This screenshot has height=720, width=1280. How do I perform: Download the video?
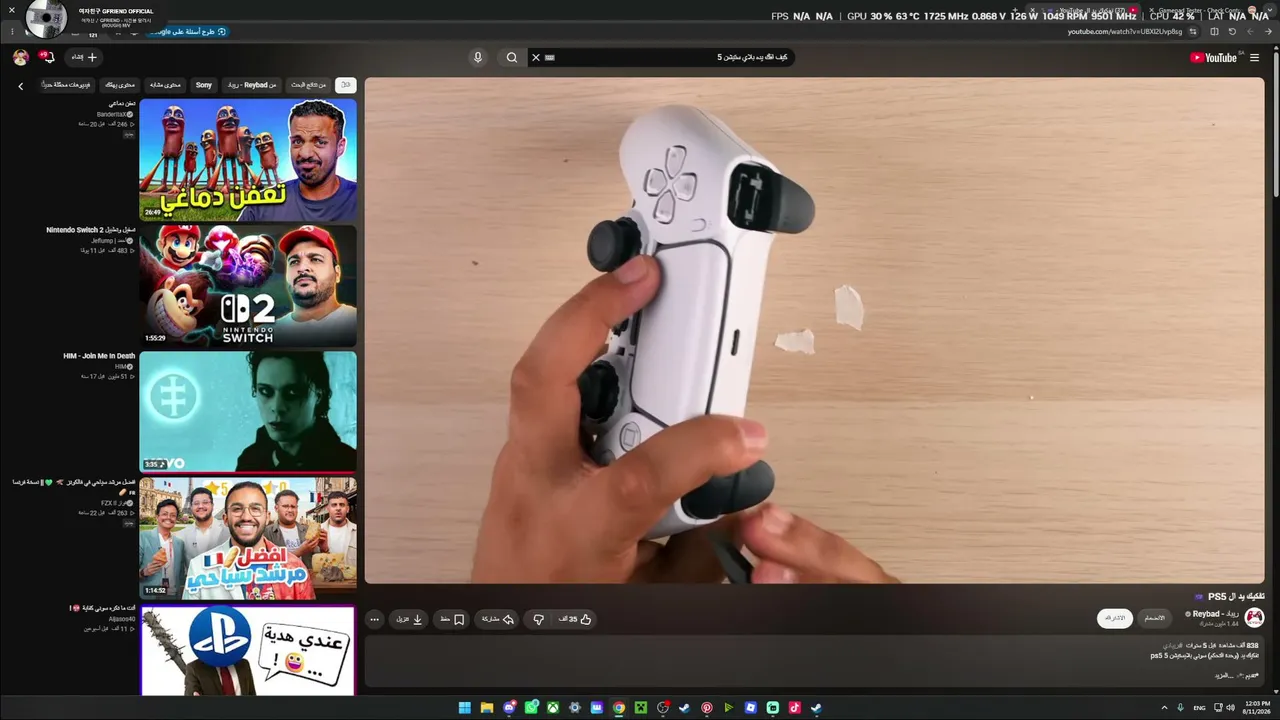click(x=410, y=619)
